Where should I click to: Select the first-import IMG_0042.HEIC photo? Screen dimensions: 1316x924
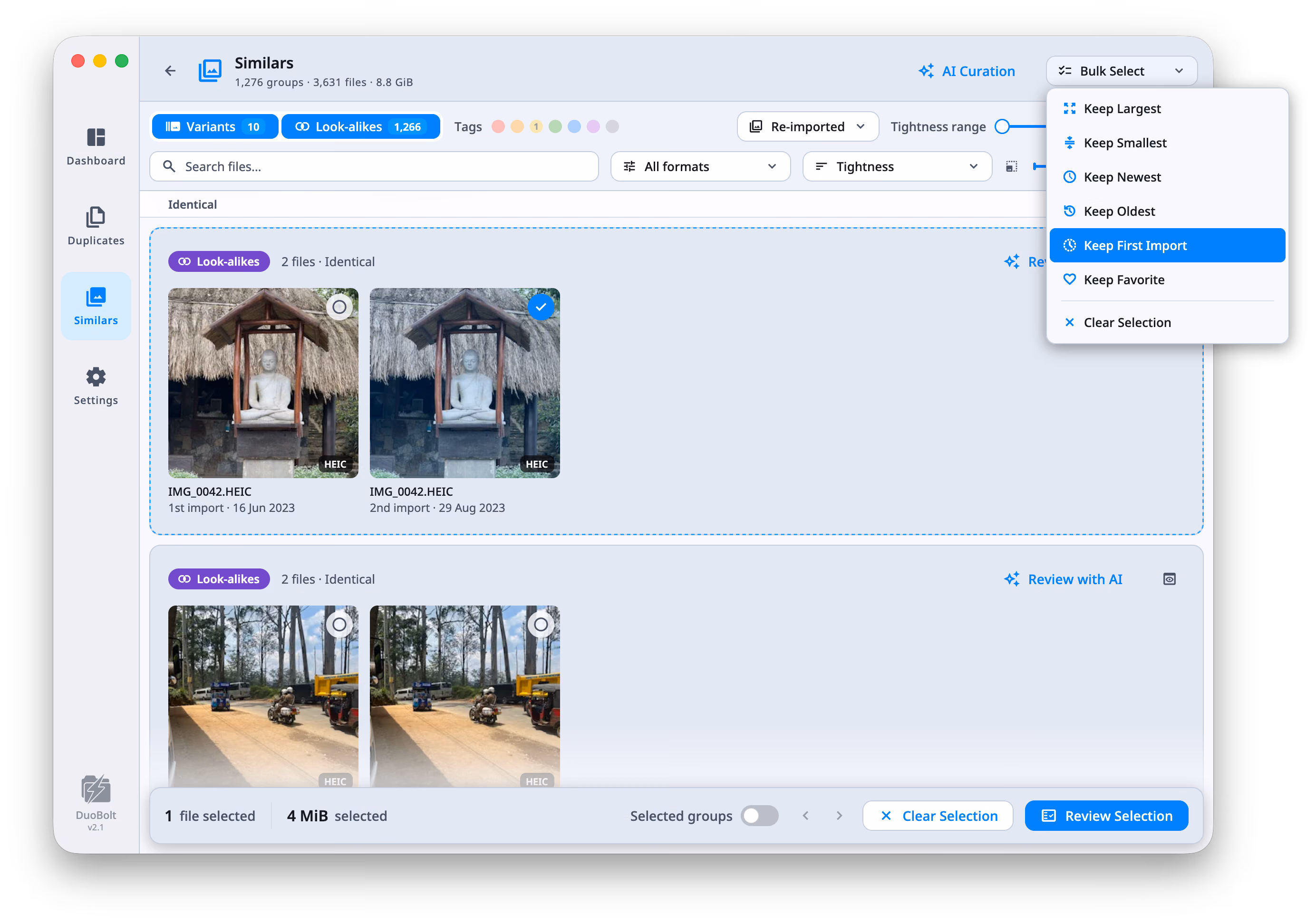[339, 307]
